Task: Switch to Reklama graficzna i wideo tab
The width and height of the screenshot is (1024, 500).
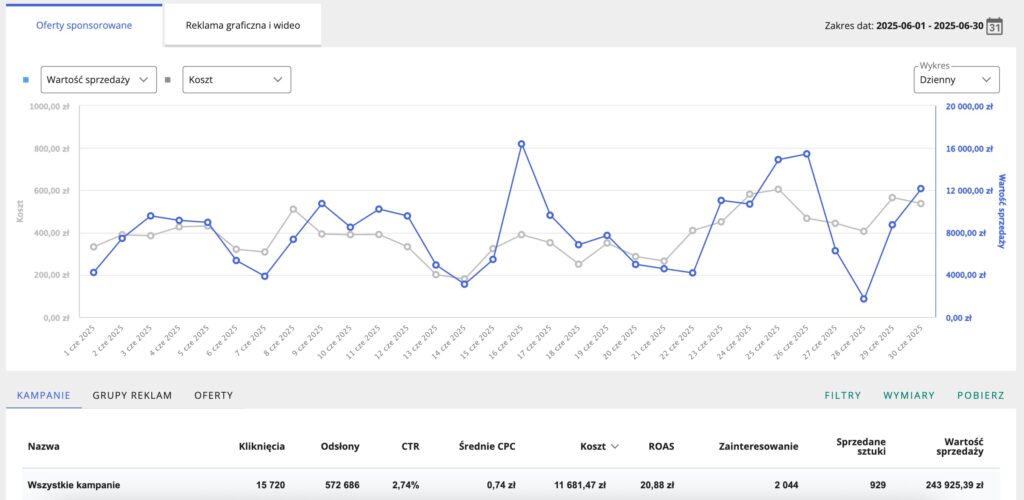Action: pyautogui.click(x=242, y=25)
